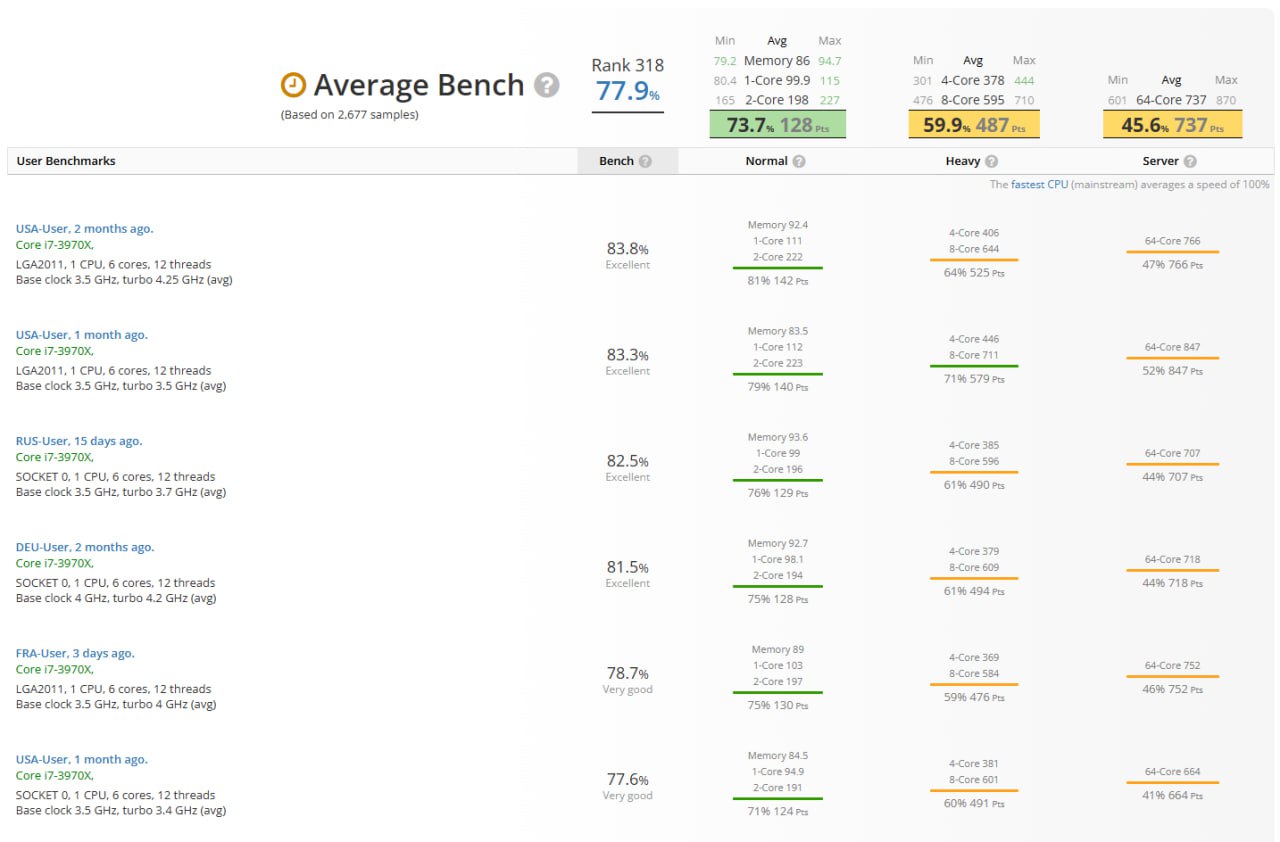Select the Server column header
The image size is (1280, 842).
click(1160, 161)
